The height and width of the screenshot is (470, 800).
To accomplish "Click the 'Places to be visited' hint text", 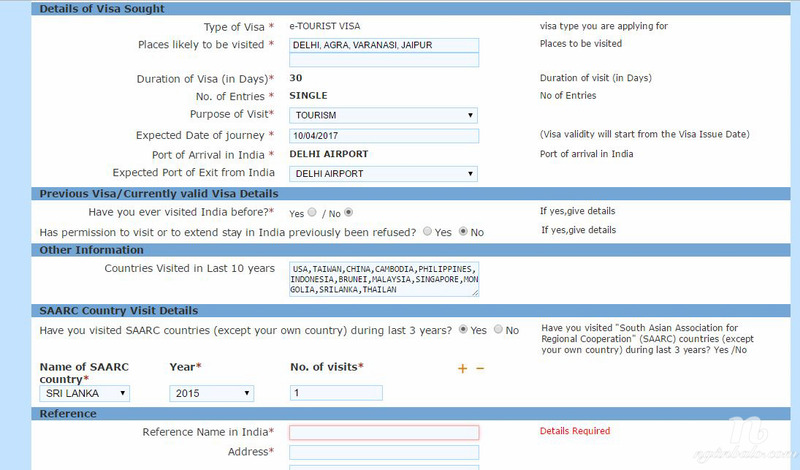I will coord(581,44).
